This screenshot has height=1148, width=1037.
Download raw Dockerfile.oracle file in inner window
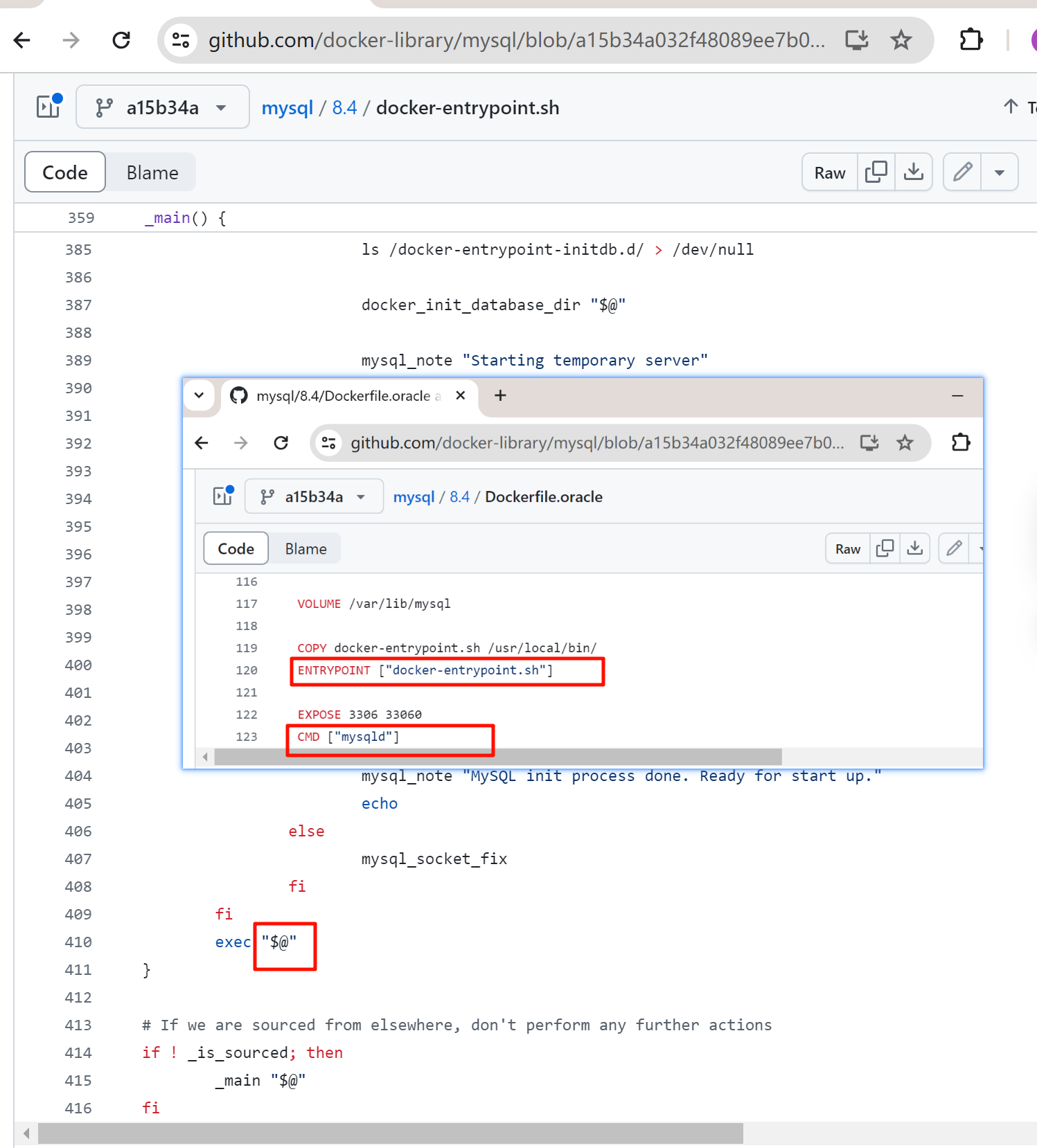pyautogui.click(x=914, y=549)
